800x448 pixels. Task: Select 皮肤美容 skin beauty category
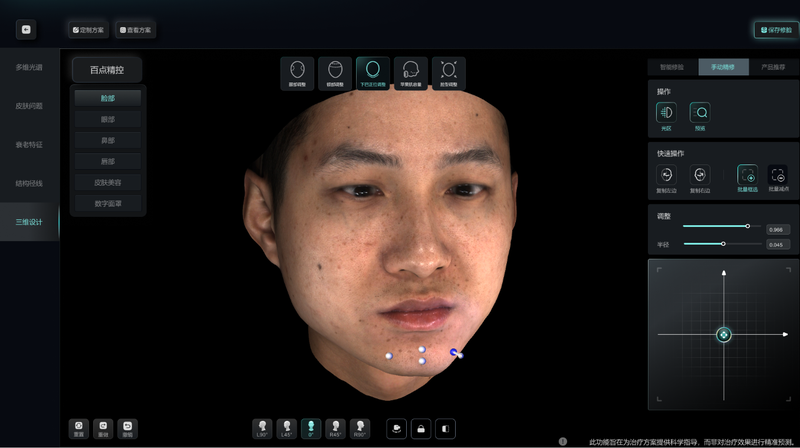(108, 182)
